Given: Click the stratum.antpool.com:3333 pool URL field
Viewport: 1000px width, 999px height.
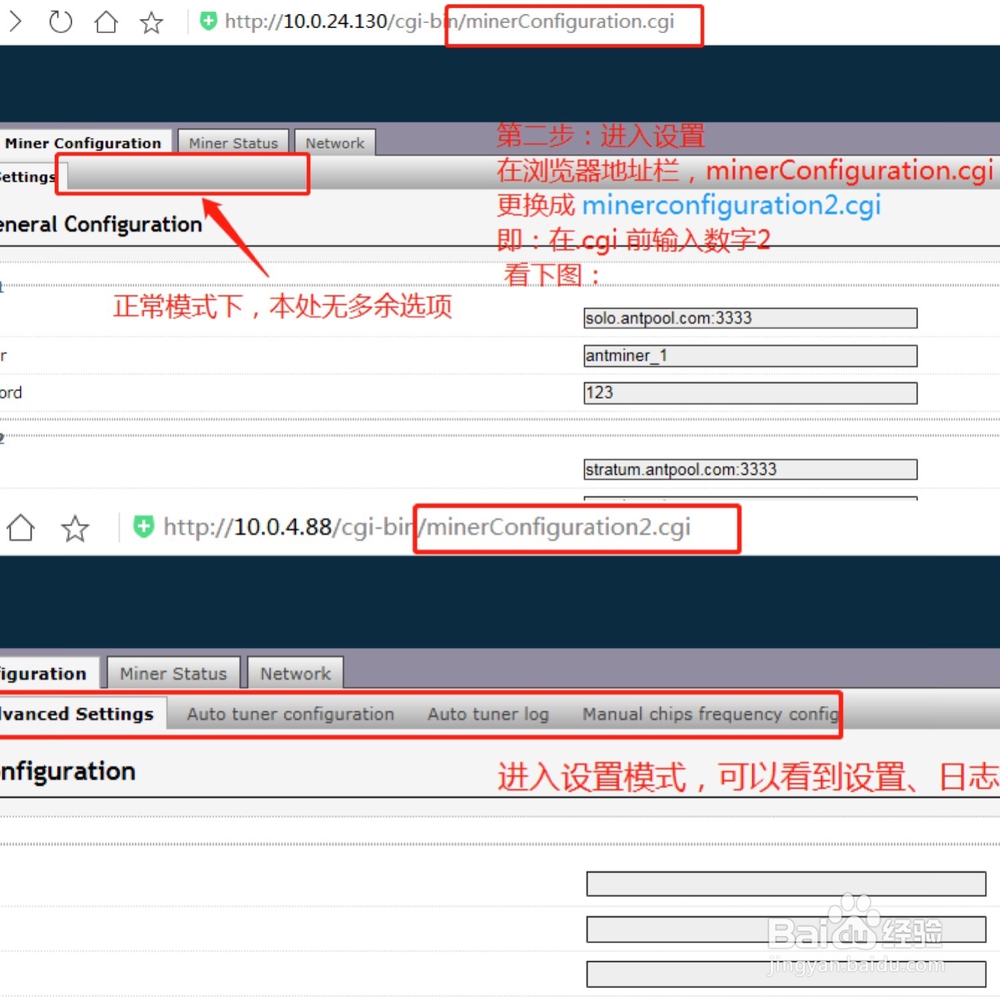Looking at the screenshot, I should [x=750, y=470].
